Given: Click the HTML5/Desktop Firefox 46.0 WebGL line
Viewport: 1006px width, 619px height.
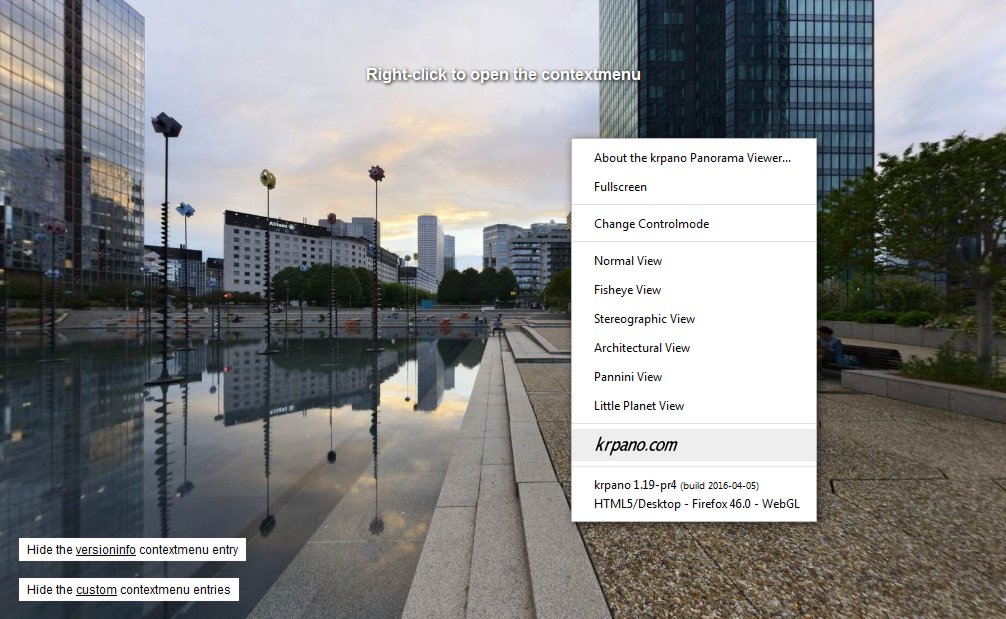Looking at the screenshot, I should pyautogui.click(x=696, y=504).
